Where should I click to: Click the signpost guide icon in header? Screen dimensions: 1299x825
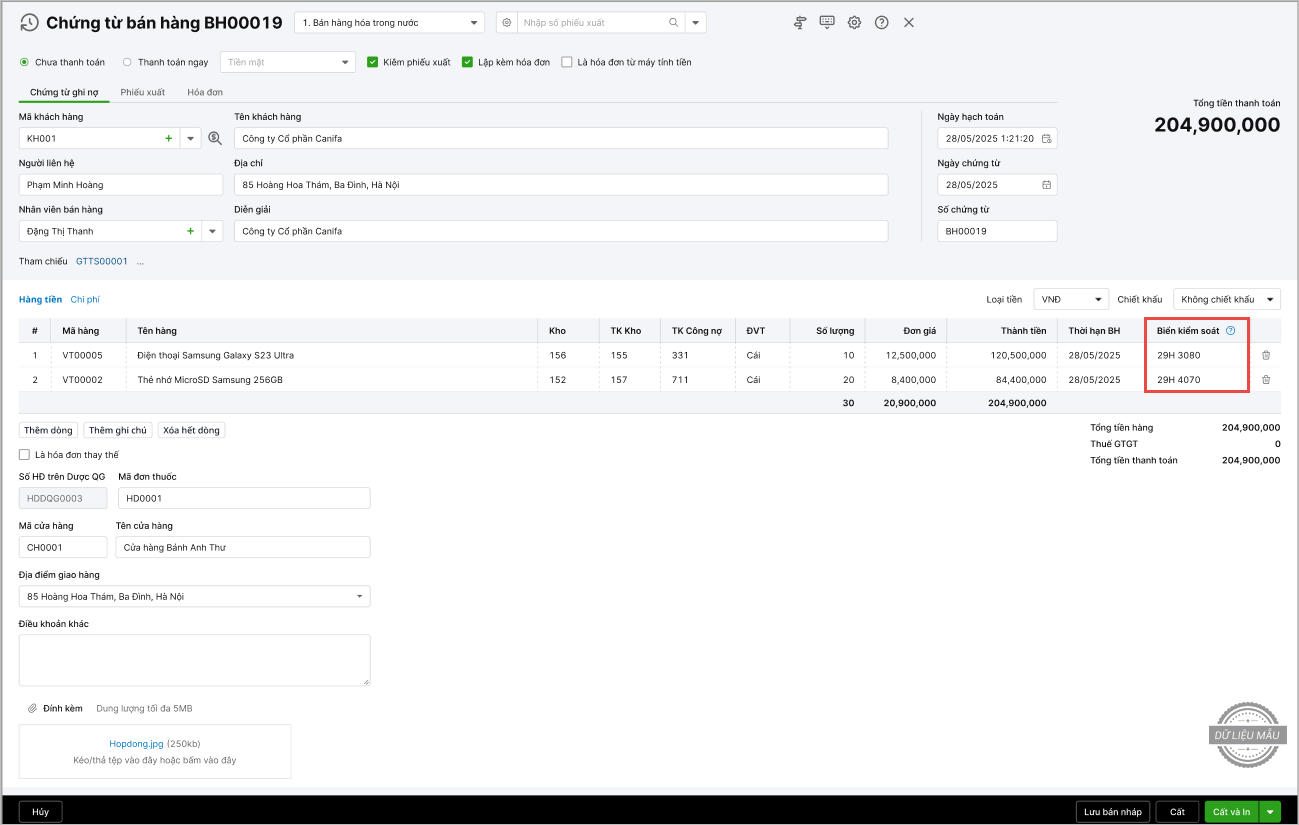pos(800,23)
